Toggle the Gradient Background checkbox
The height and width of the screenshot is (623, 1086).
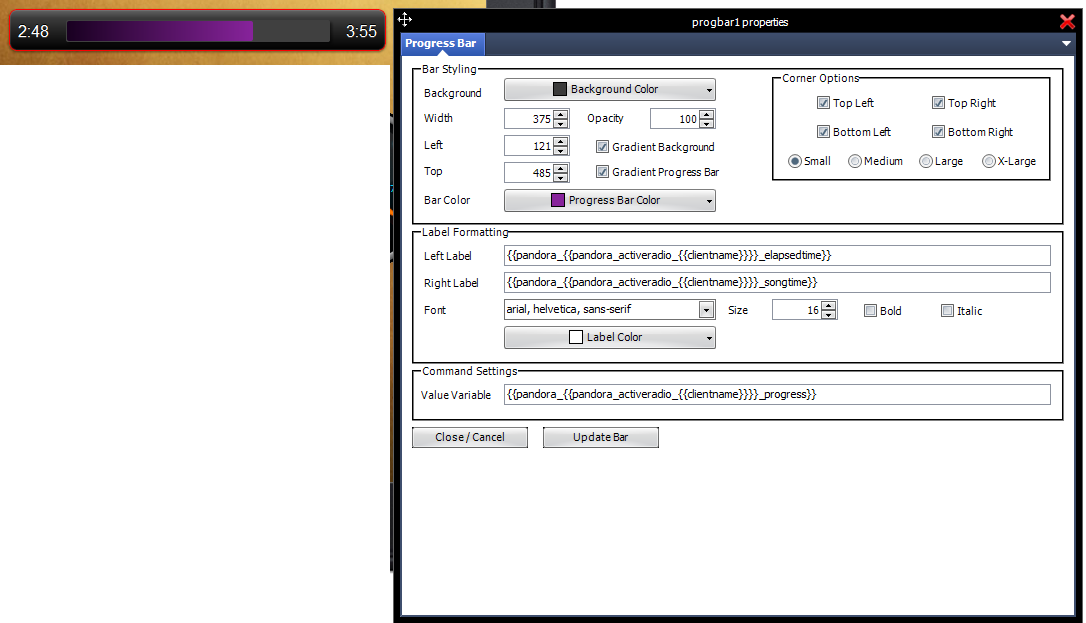[x=603, y=147]
